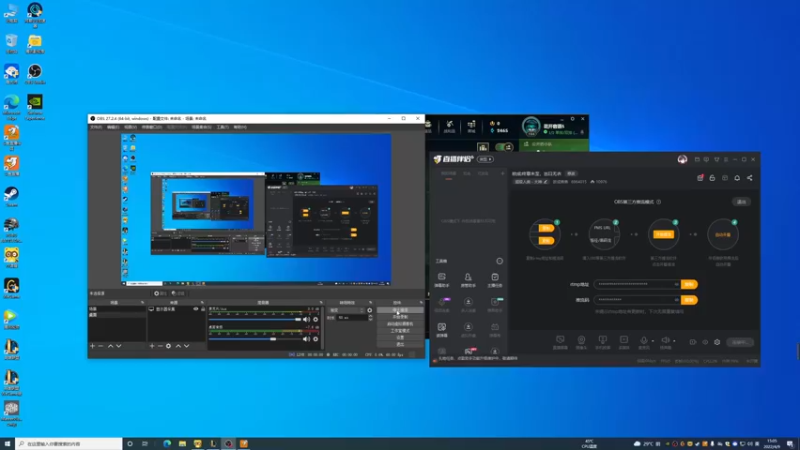
Task: Open scene transition type dropdown
Action: coord(347,310)
